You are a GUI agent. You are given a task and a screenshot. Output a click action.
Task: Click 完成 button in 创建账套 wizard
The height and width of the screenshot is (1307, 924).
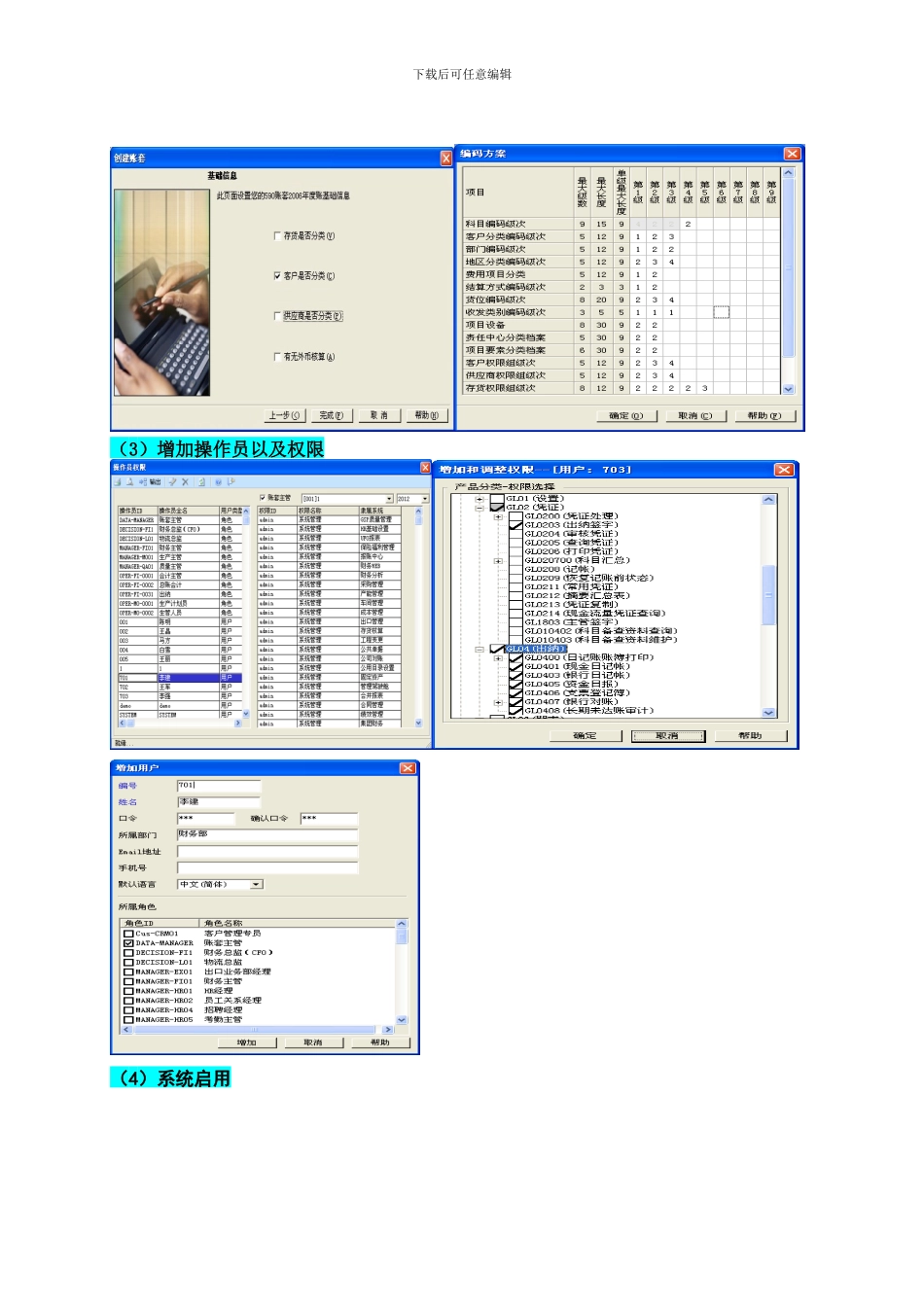coord(332,415)
